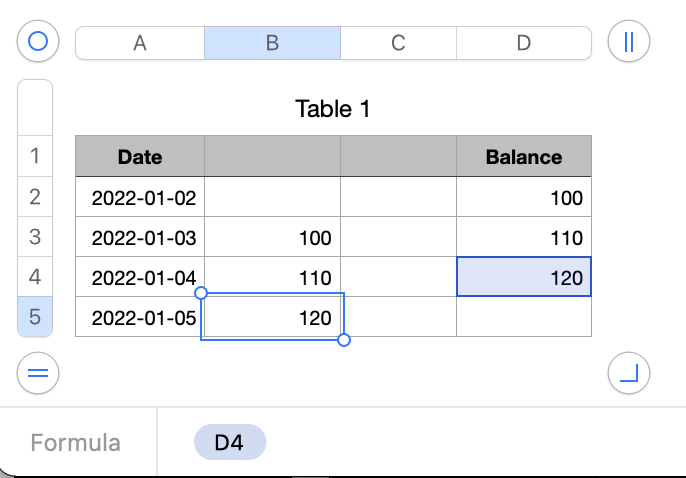Click the Table 1 title
Viewport: 686px width, 478px height.
click(333, 109)
